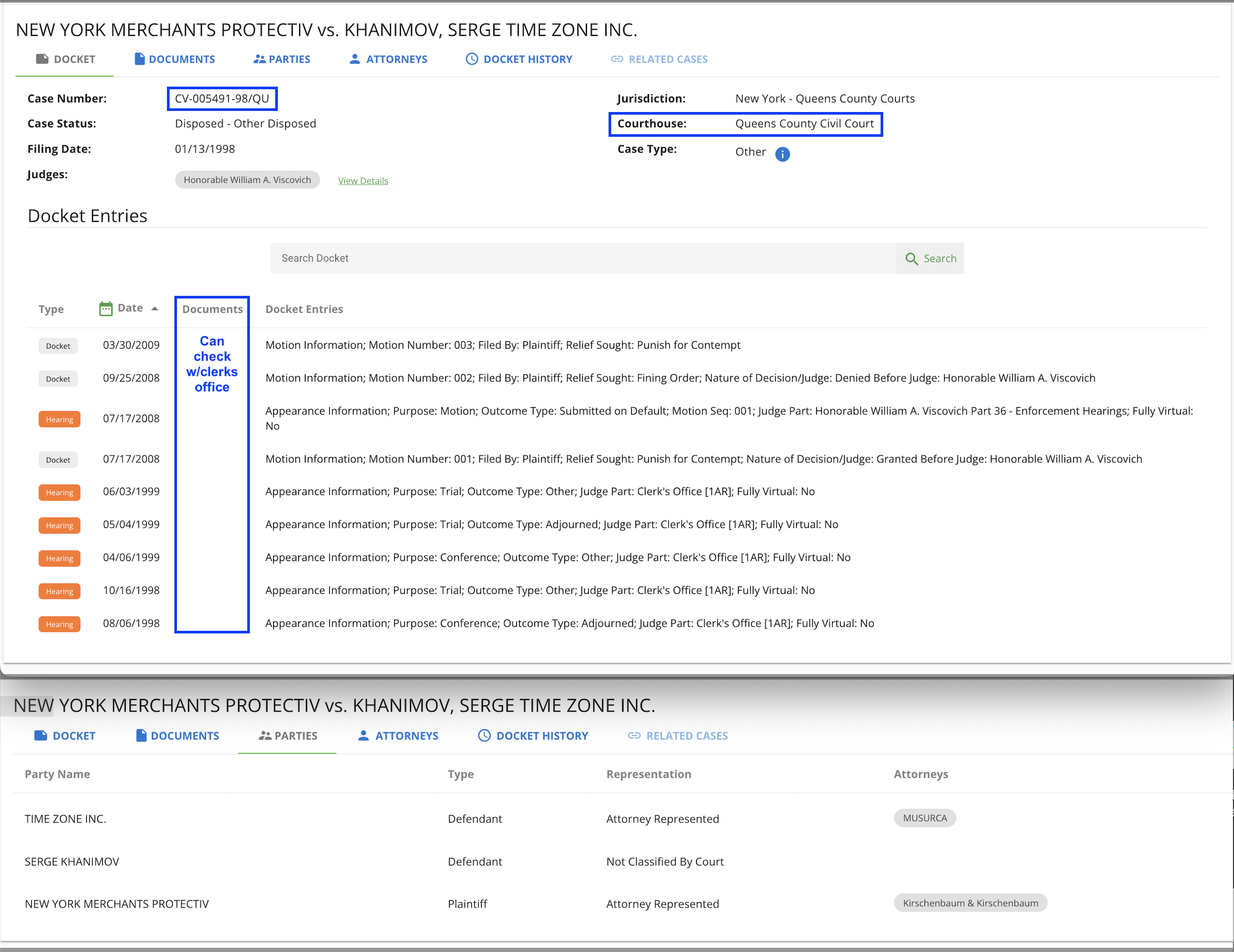Click Attorneys column header in parties table
The height and width of the screenshot is (952, 1234).
pyautogui.click(x=920, y=774)
